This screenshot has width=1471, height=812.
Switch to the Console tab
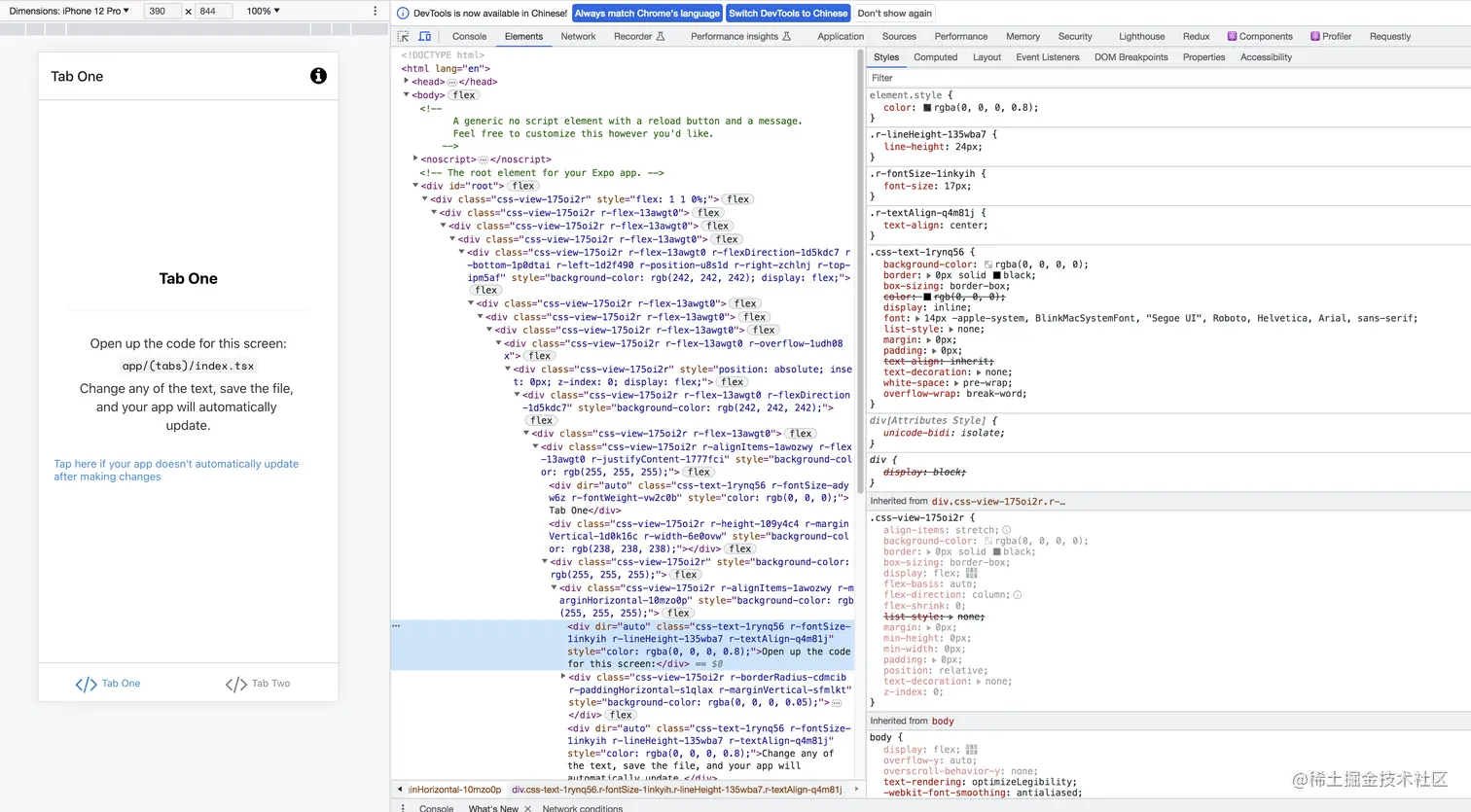click(x=469, y=37)
